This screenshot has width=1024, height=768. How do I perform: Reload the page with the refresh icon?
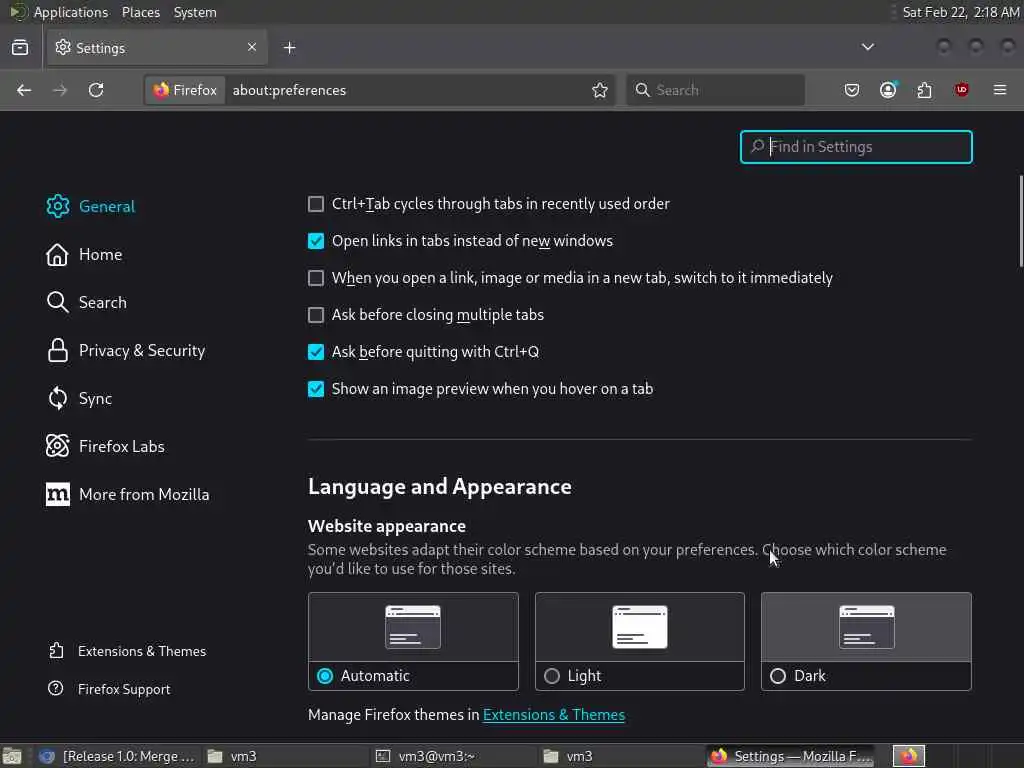[x=96, y=90]
